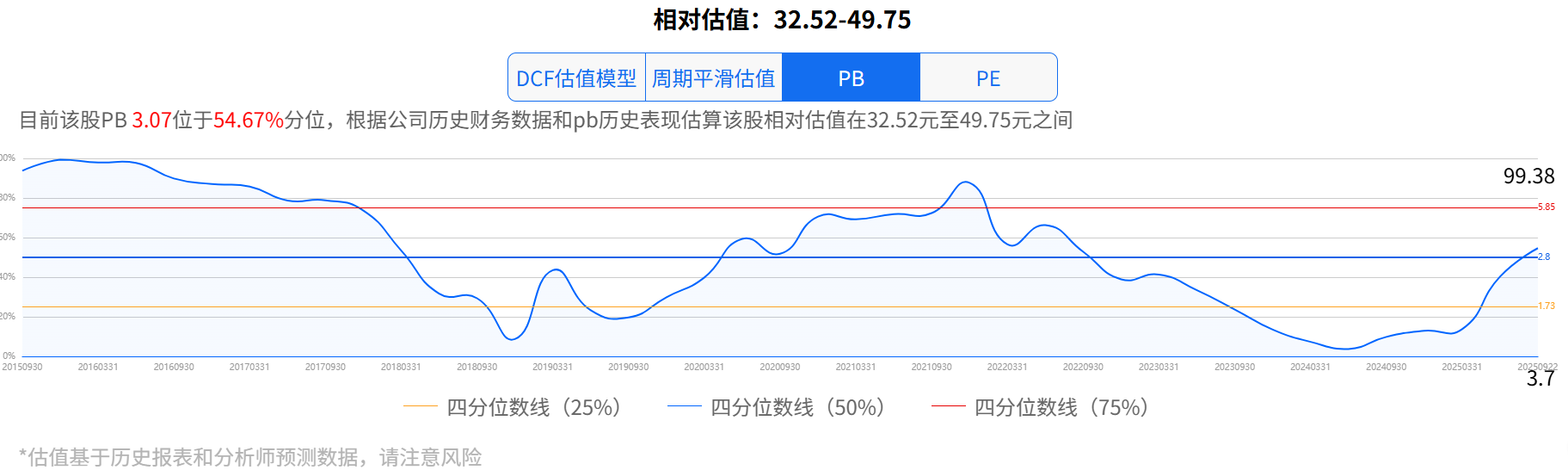Click the red 54.67% percentile text
This screenshot has height=470, width=1568.
[249, 121]
